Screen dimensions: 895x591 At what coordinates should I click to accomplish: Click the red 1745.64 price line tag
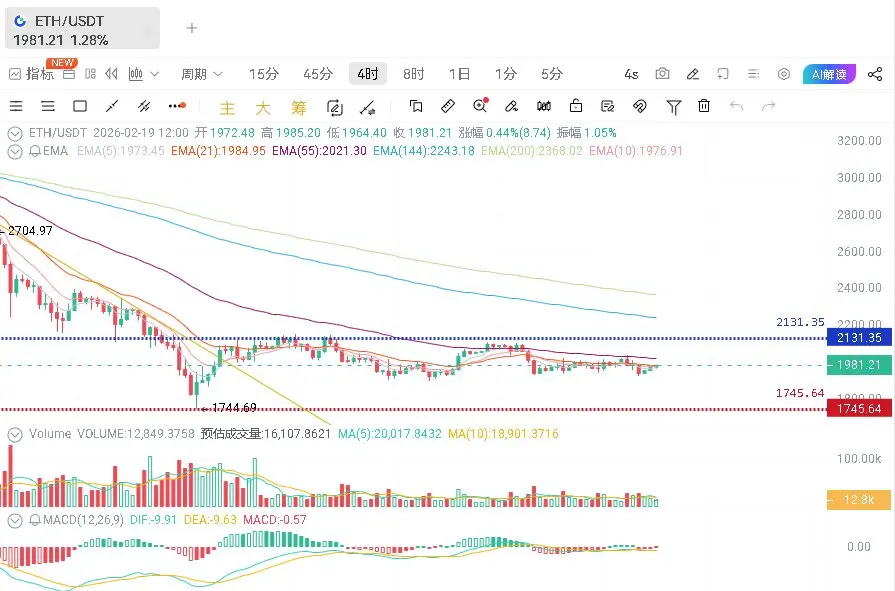click(x=859, y=409)
